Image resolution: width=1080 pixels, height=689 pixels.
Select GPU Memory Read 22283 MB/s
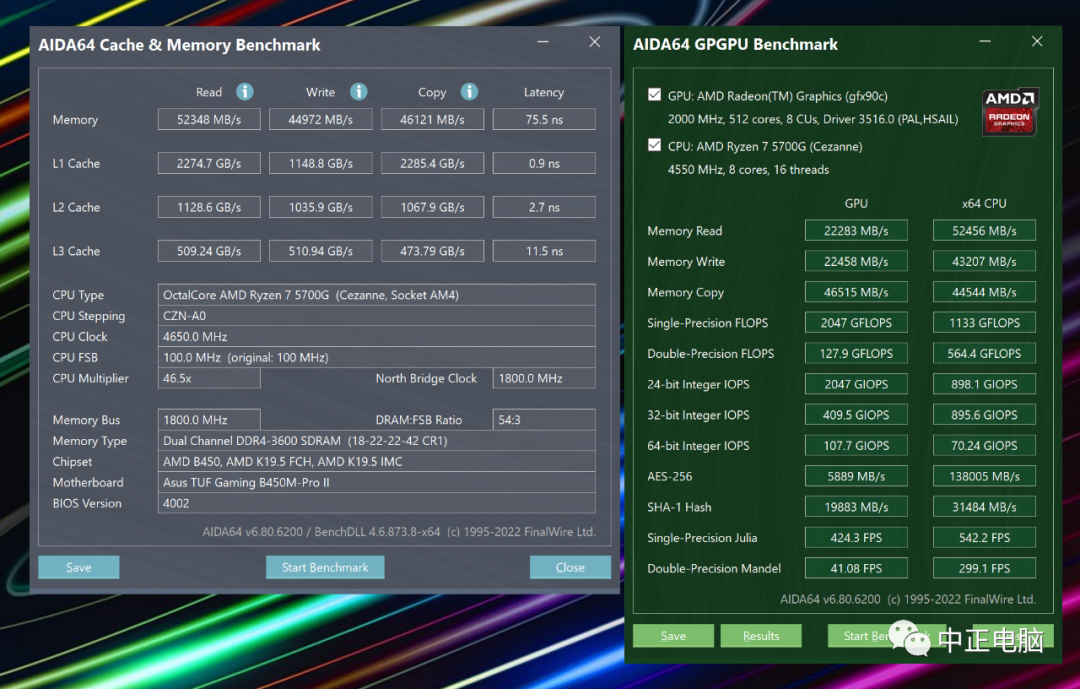tap(856, 231)
